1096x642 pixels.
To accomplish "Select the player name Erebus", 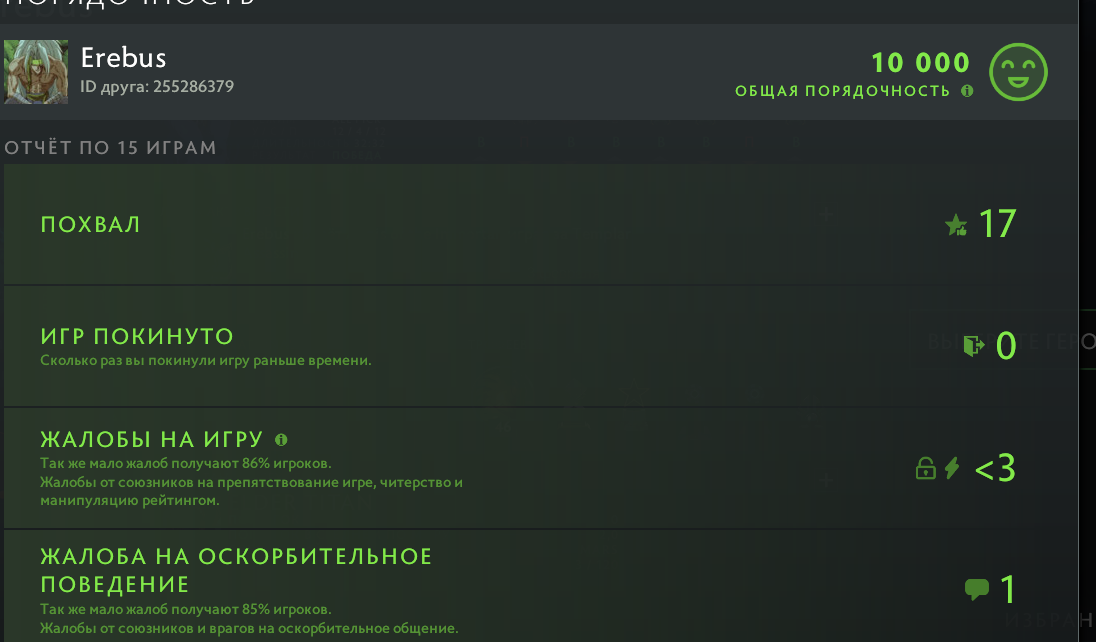I will (x=123, y=58).
